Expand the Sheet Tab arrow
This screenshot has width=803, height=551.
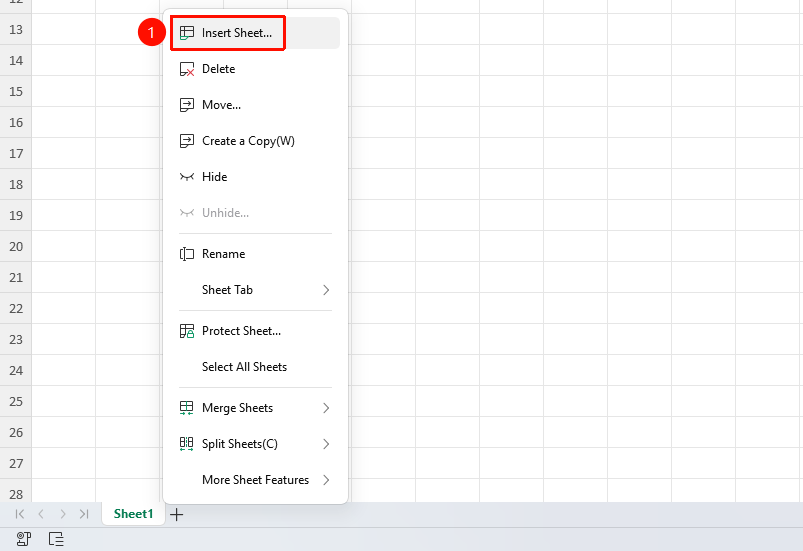point(326,290)
